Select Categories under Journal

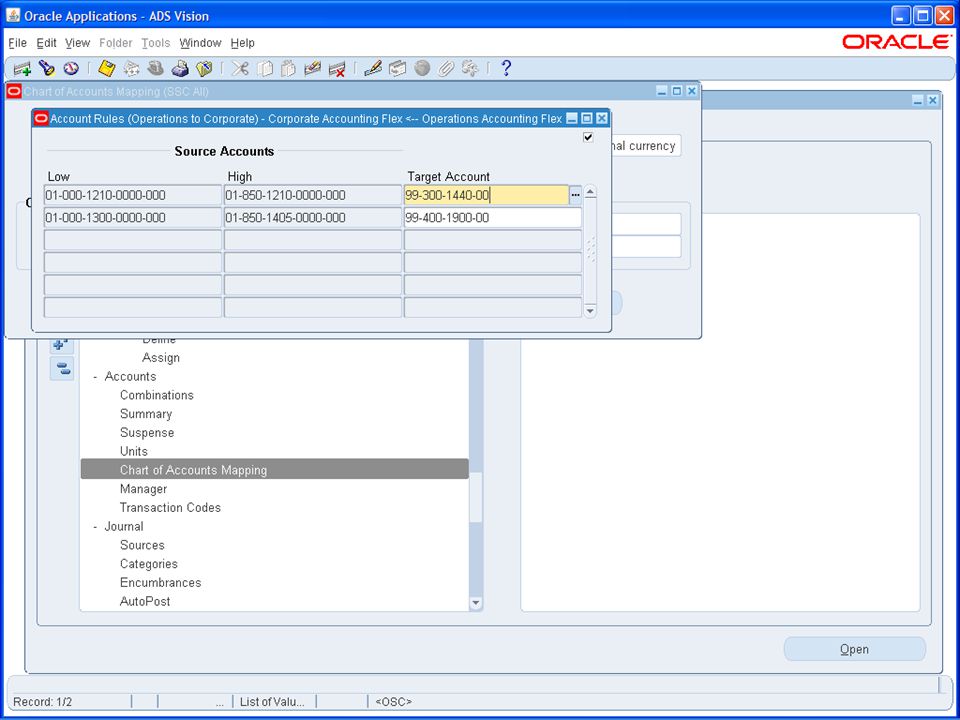[149, 564]
